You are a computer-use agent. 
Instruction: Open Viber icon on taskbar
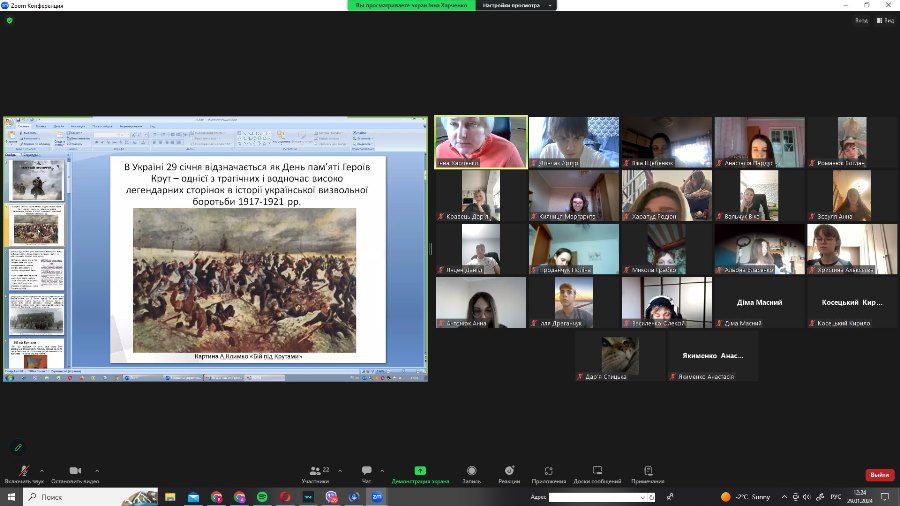(331, 497)
